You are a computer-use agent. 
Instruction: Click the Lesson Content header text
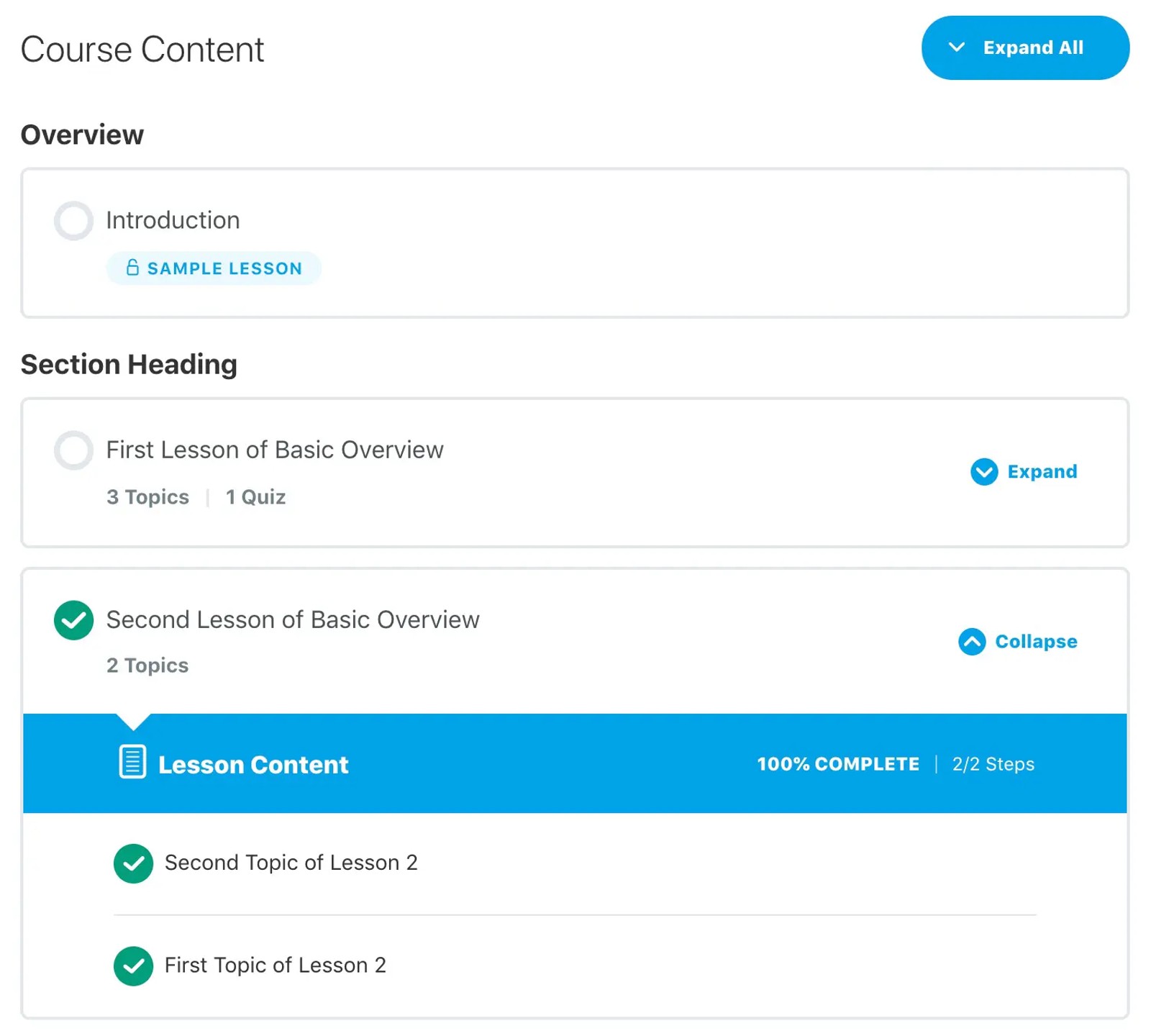tap(253, 765)
